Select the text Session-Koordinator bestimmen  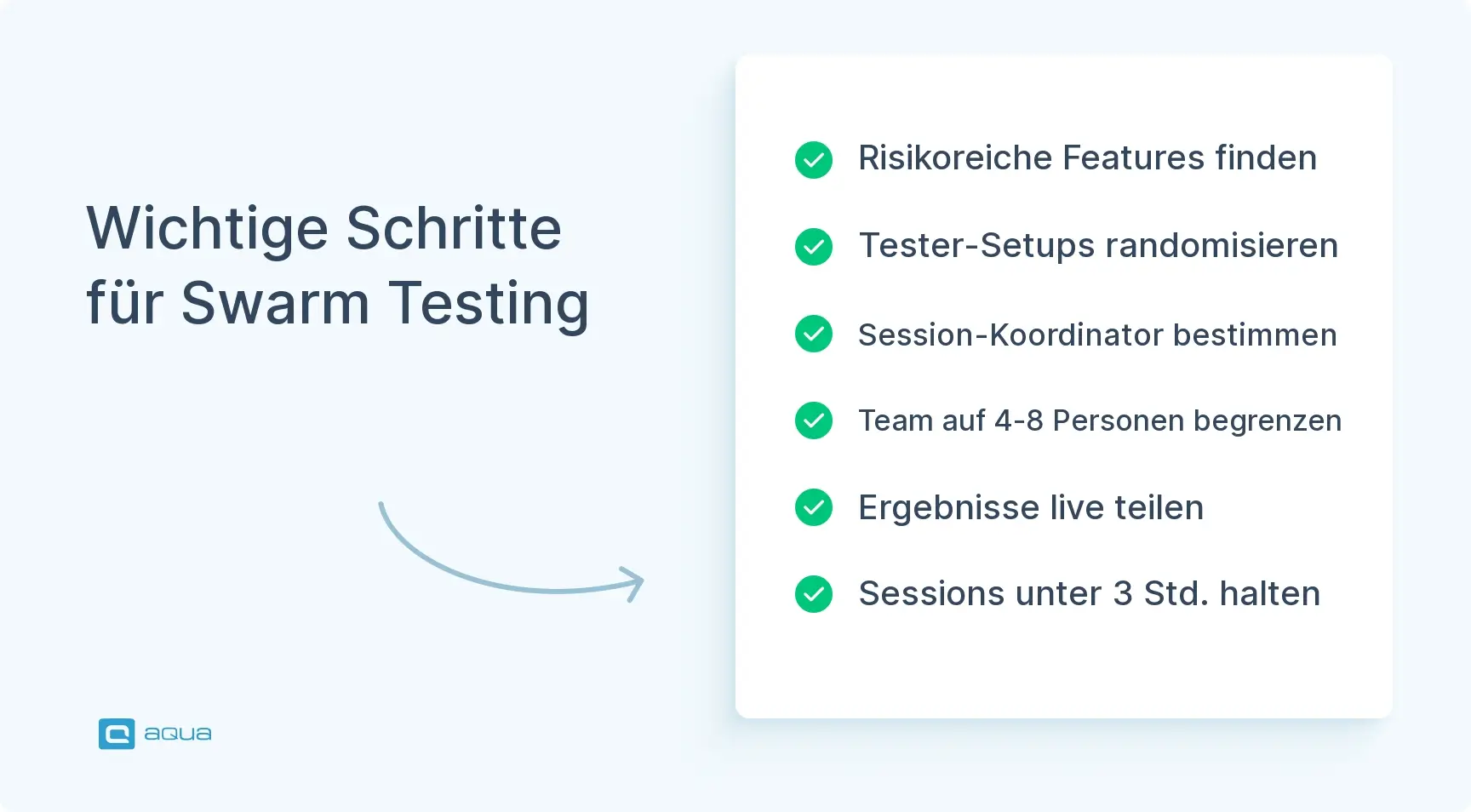(1097, 335)
